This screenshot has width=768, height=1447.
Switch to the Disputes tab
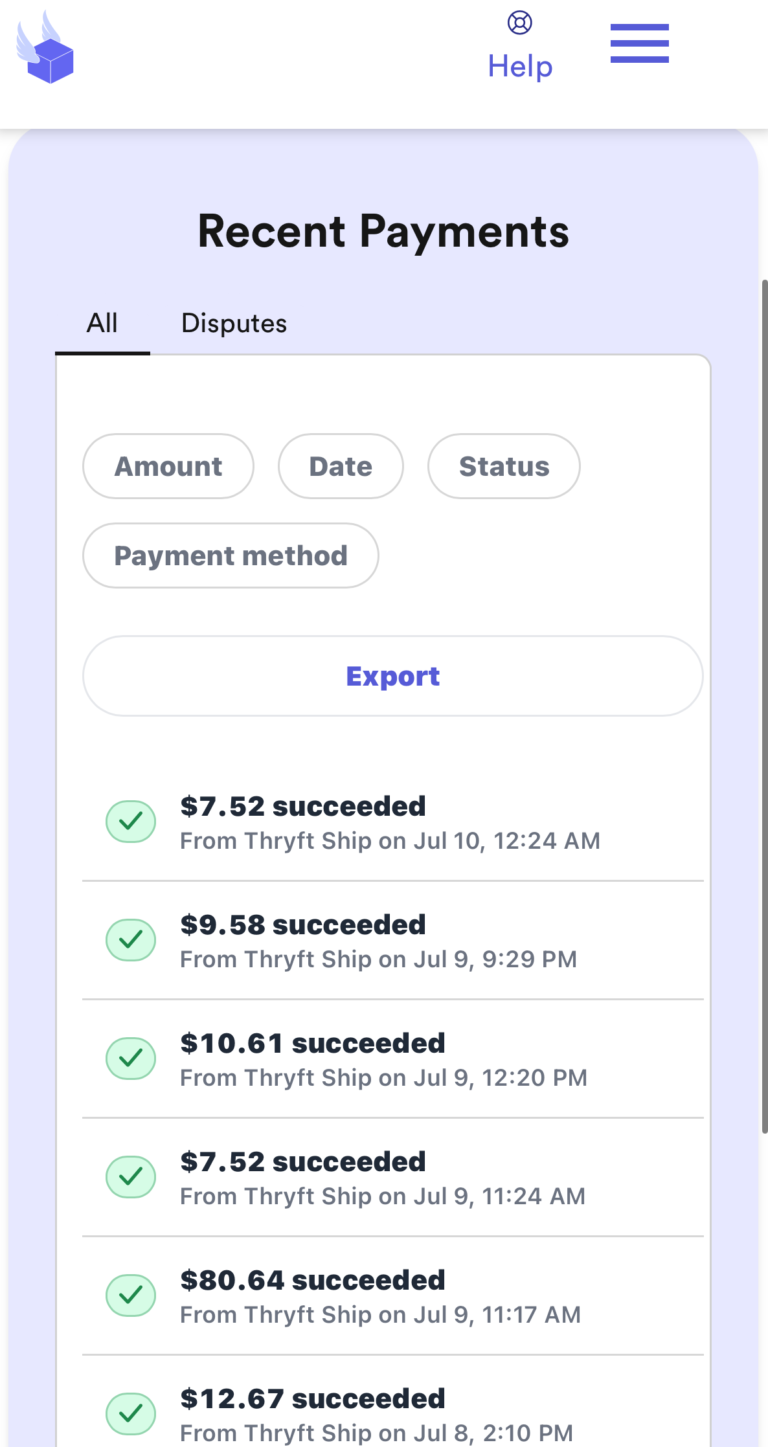(234, 323)
